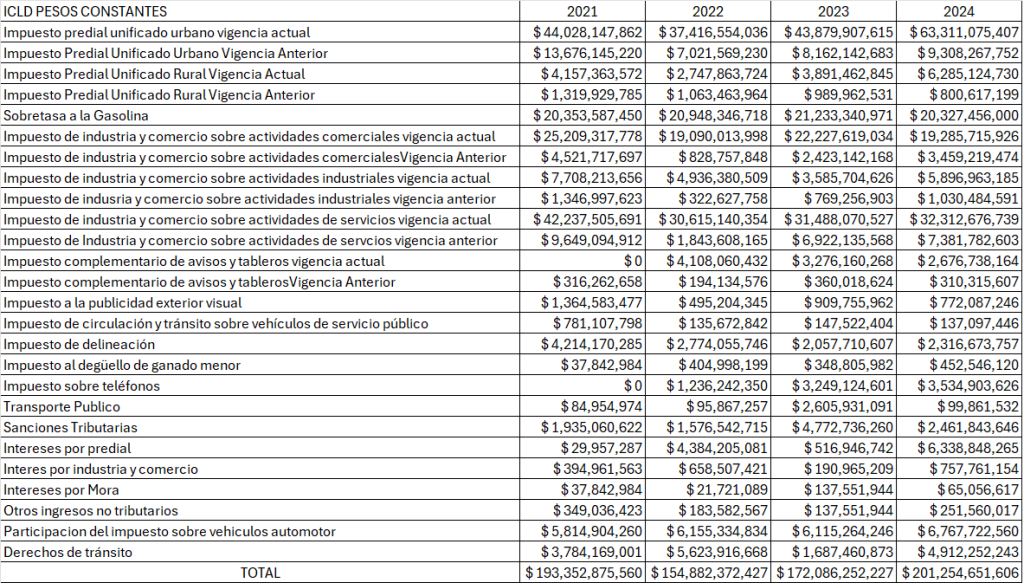This screenshot has height=583, width=1024.
Task: Select the Impuesto de delineación row label
Action: pos(79,344)
